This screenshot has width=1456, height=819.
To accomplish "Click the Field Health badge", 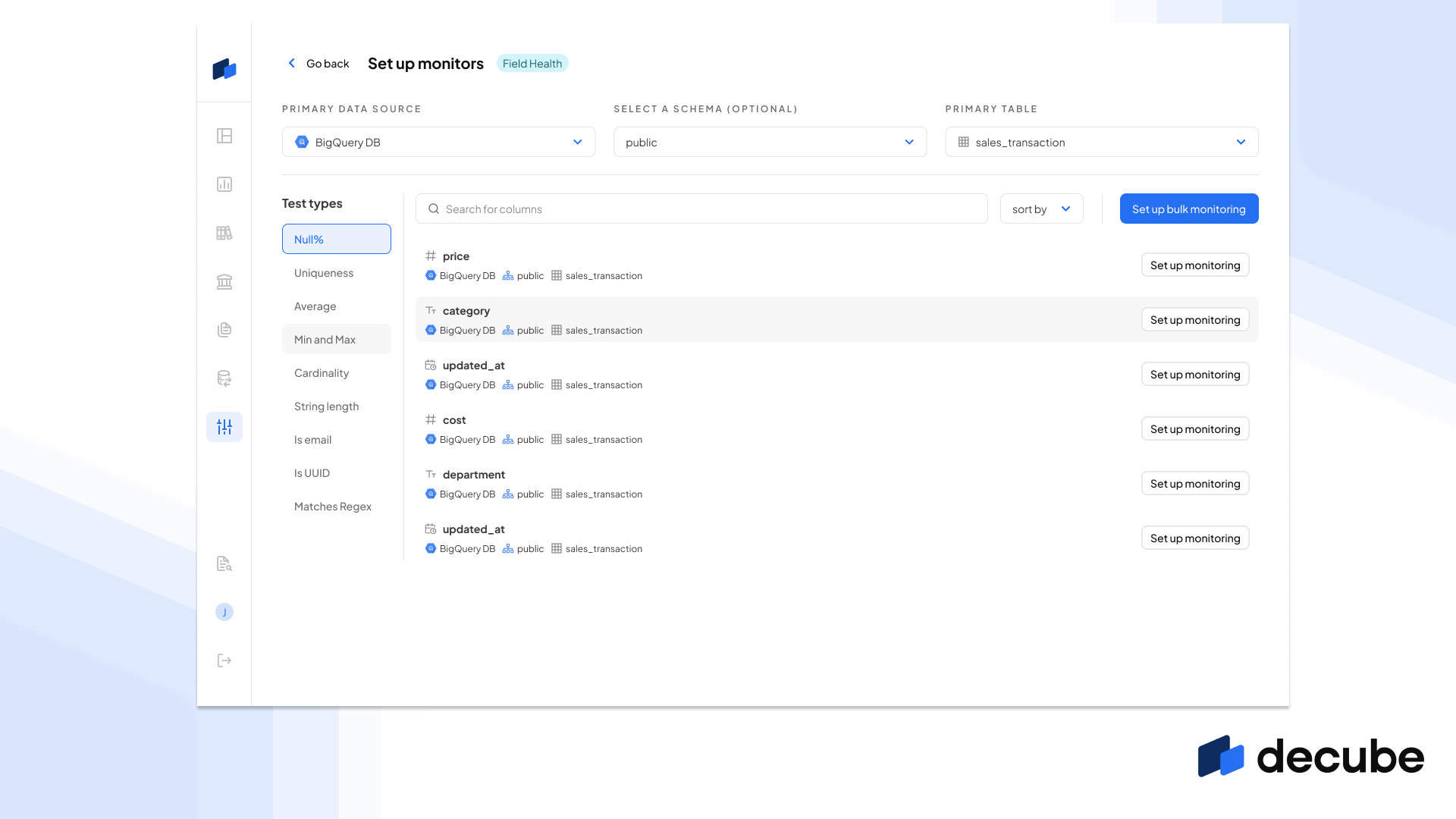I will [x=532, y=63].
